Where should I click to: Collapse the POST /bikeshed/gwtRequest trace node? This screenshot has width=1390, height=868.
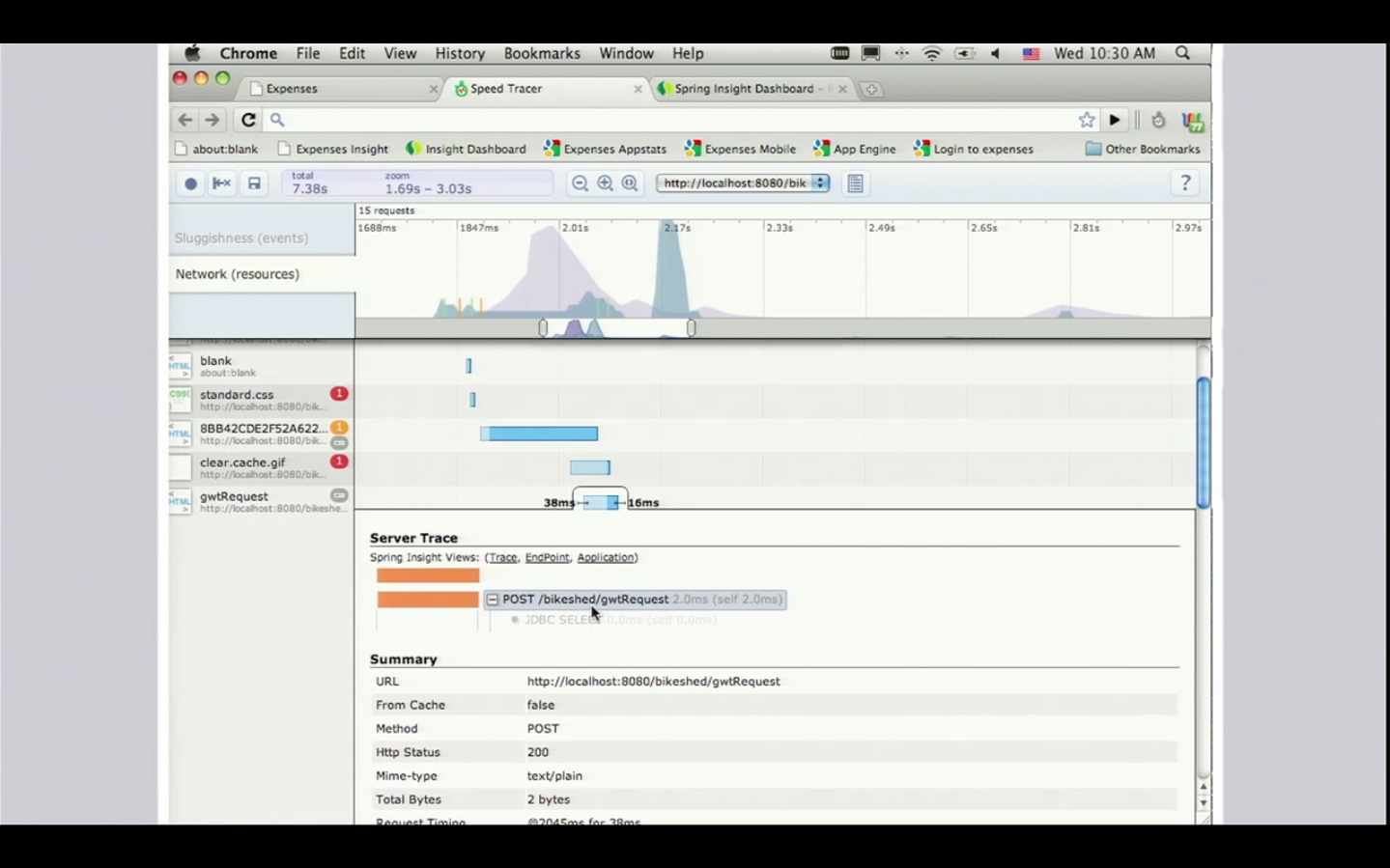pyautogui.click(x=493, y=600)
